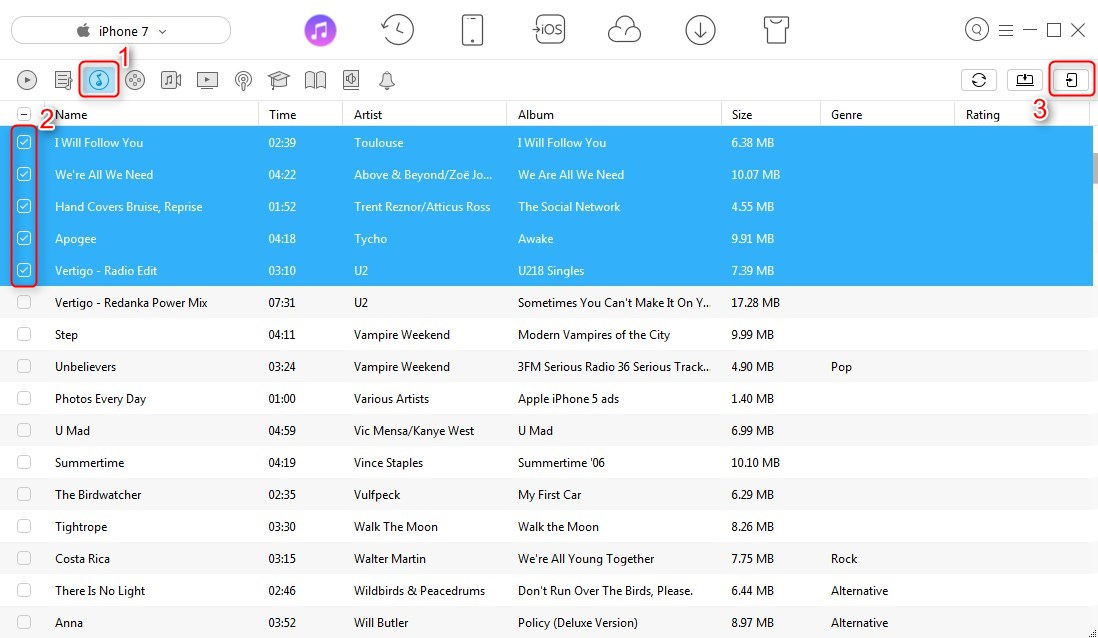Select the iTunes U graduation cap icon

[279, 81]
